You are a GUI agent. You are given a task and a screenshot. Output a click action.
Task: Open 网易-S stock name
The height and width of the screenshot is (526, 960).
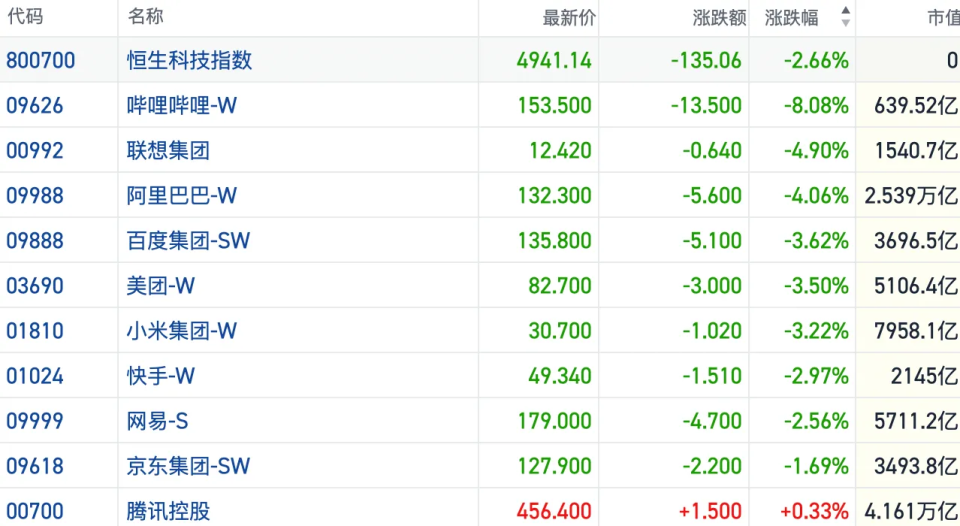157,421
